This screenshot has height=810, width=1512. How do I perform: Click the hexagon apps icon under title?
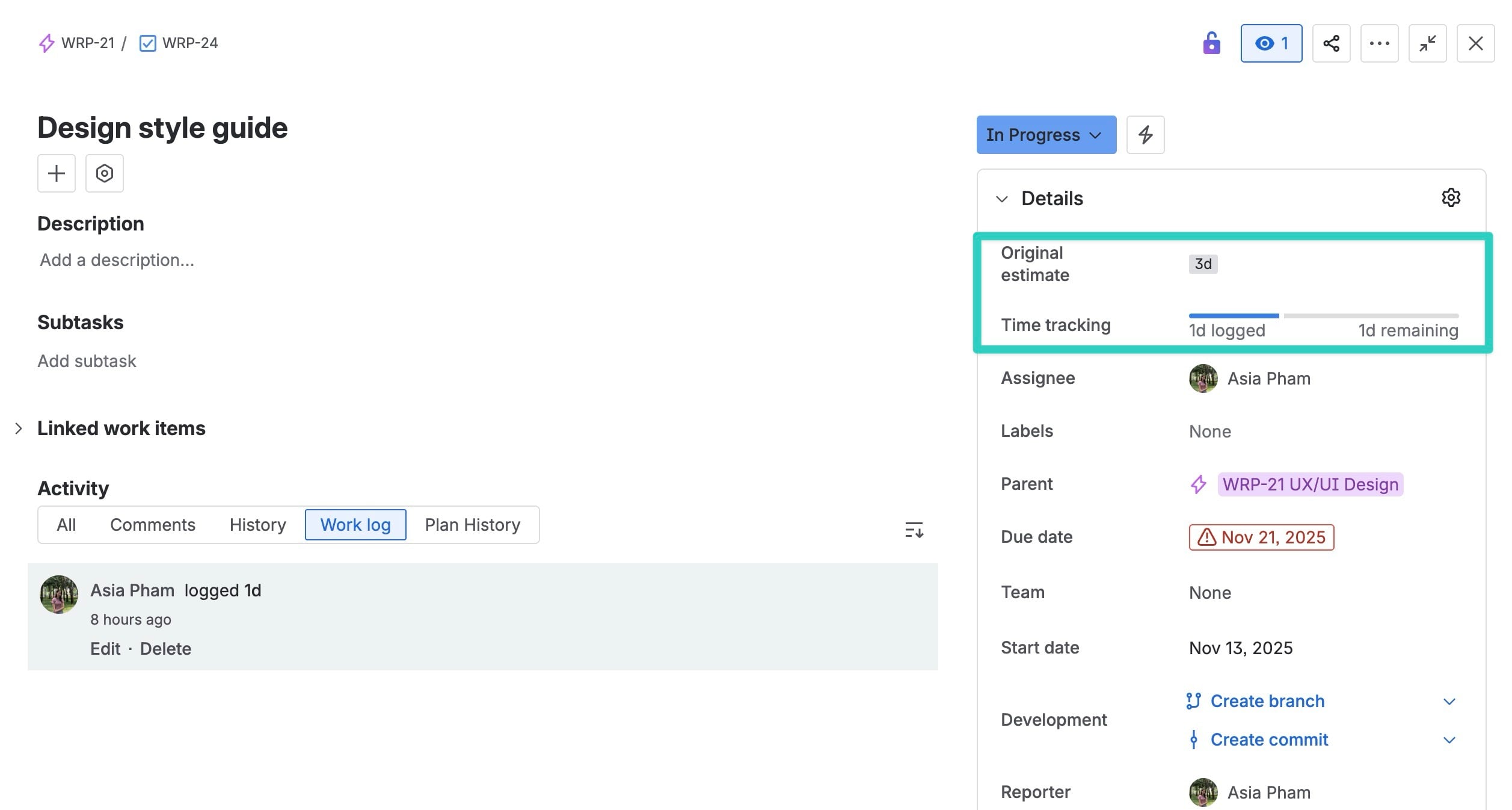tap(105, 173)
